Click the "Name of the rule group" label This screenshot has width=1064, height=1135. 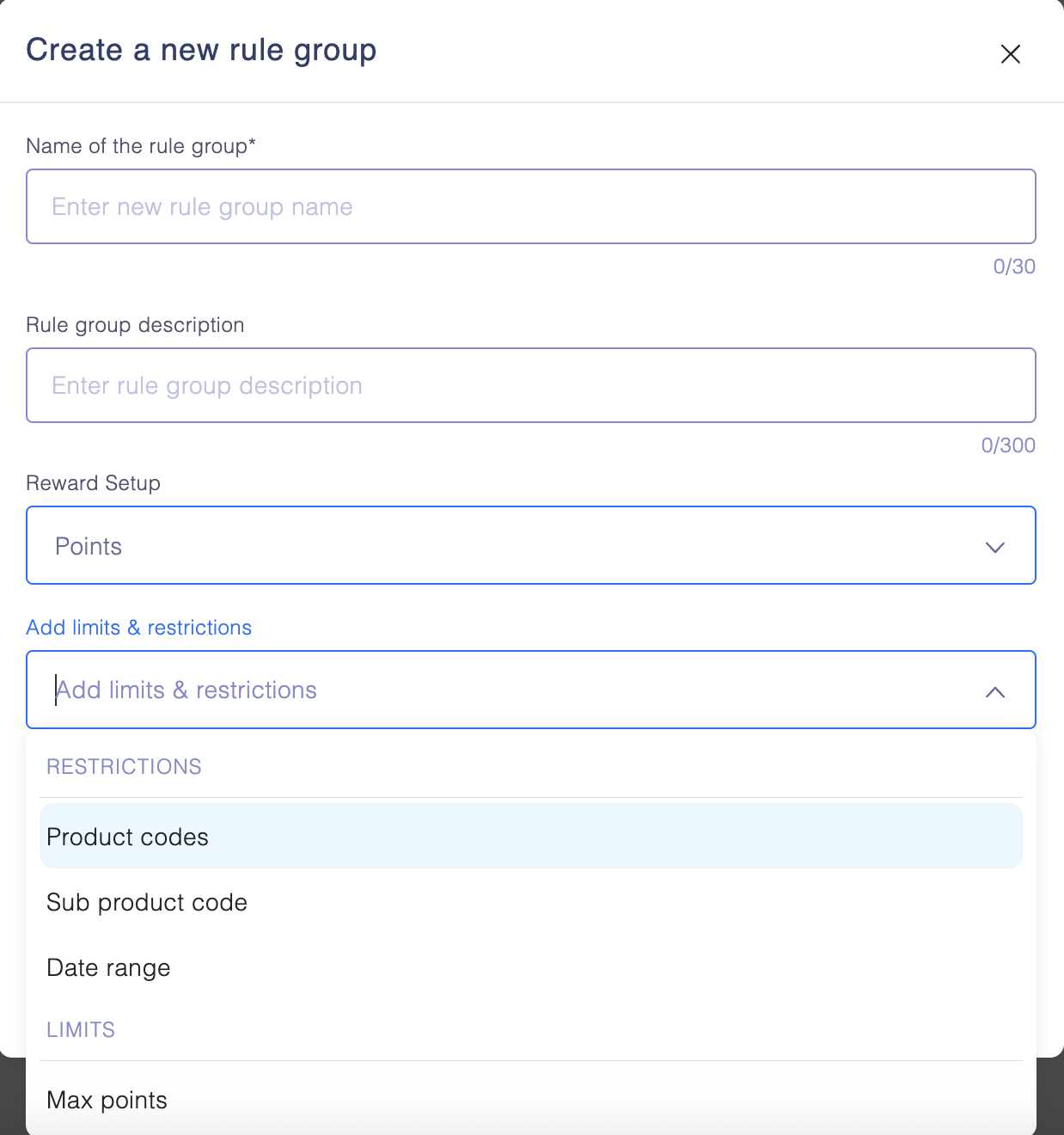140,146
